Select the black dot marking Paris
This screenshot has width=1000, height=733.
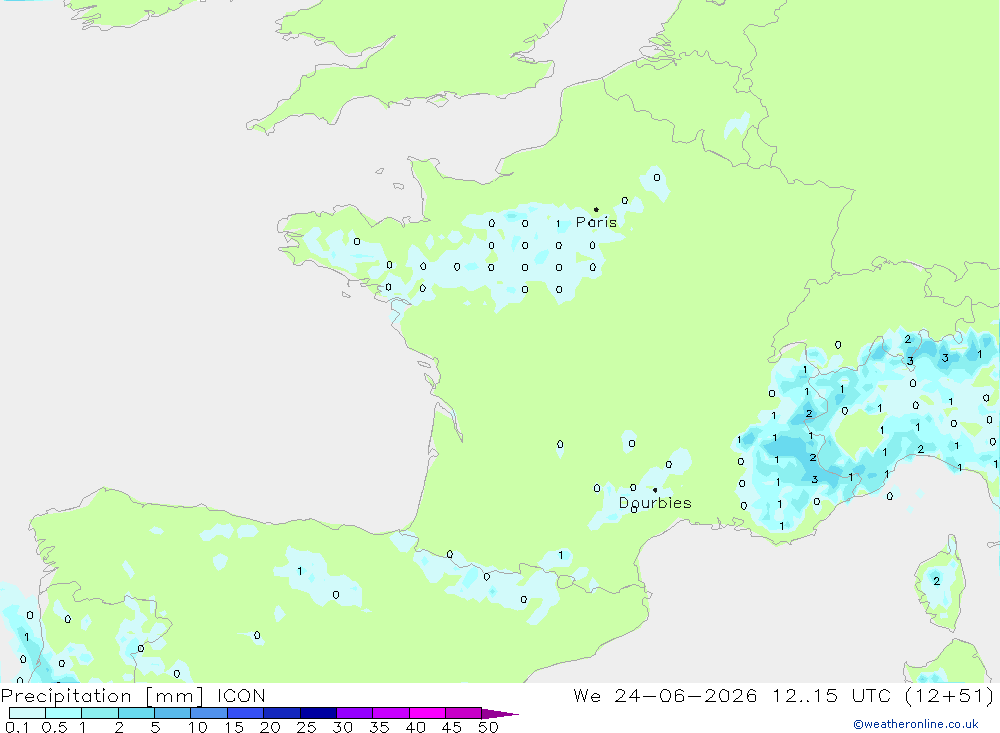[x=596, y=209]
